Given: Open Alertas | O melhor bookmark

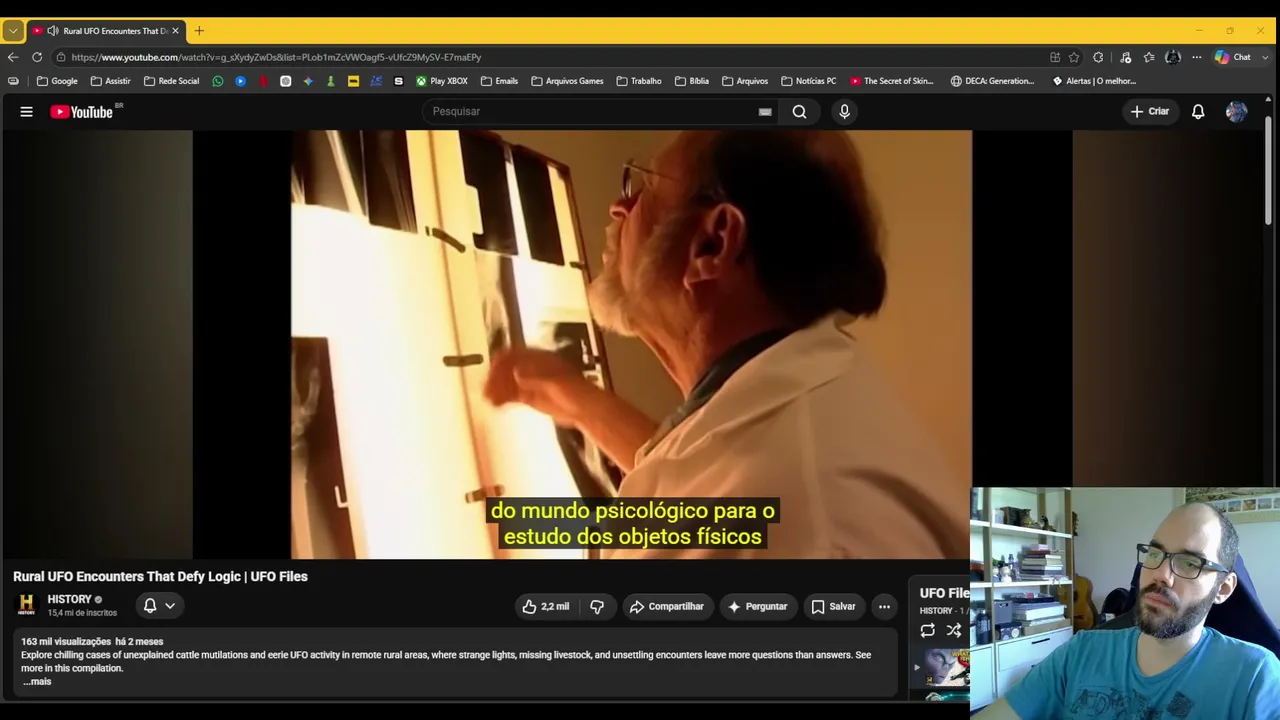Looking at the screenshot, I should [1094, 81].
